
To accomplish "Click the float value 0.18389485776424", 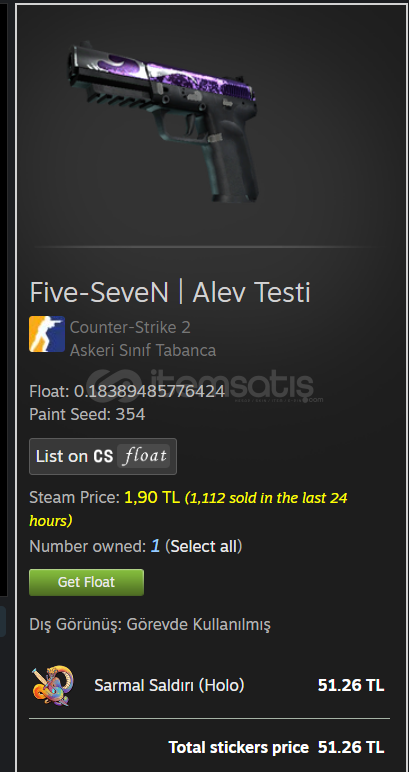I will click(149, 391).
